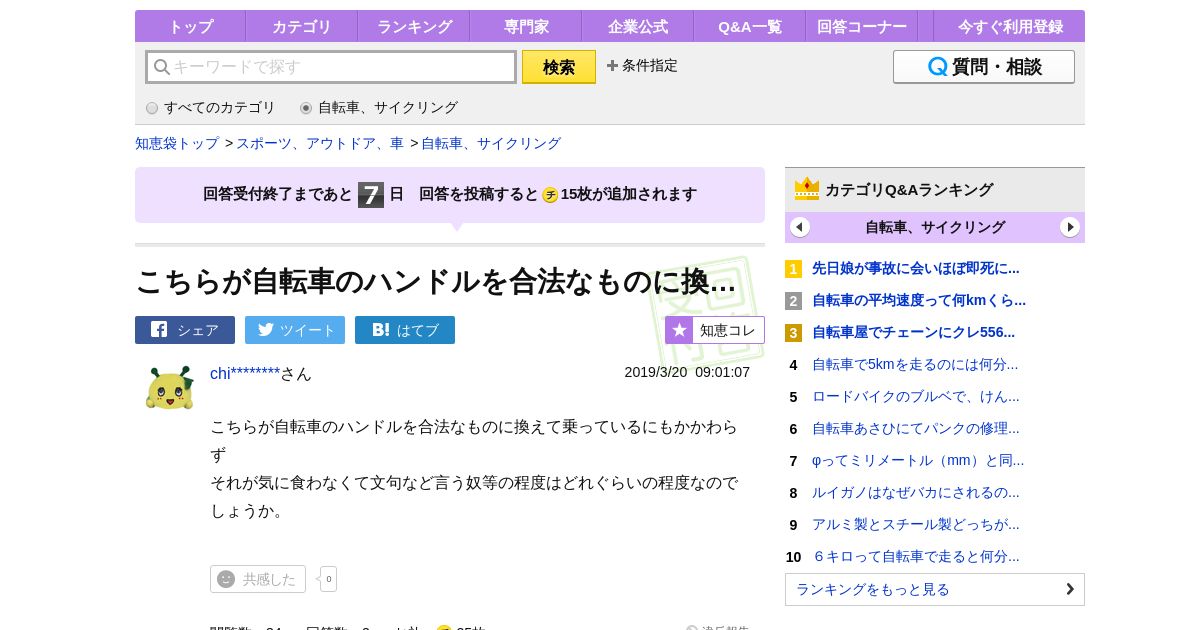Click the star icon for 知恵コレ
This screenshot has height=630, width=1200.
click(679, 330)
